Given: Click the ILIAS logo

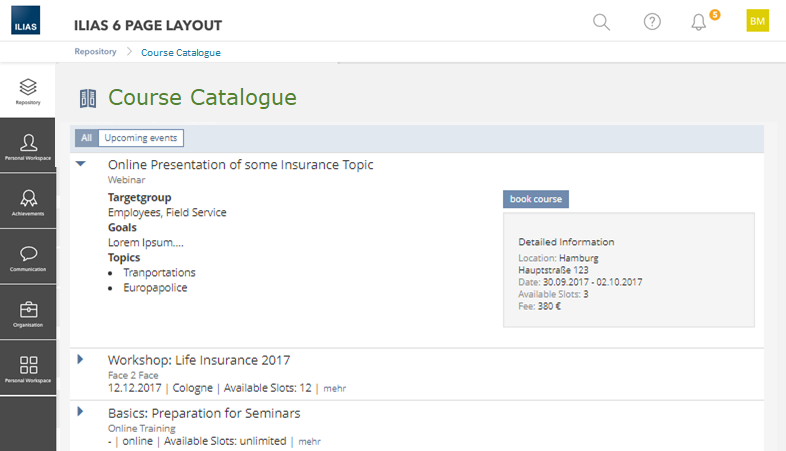Looking at the screenshot, I should 26,21.
